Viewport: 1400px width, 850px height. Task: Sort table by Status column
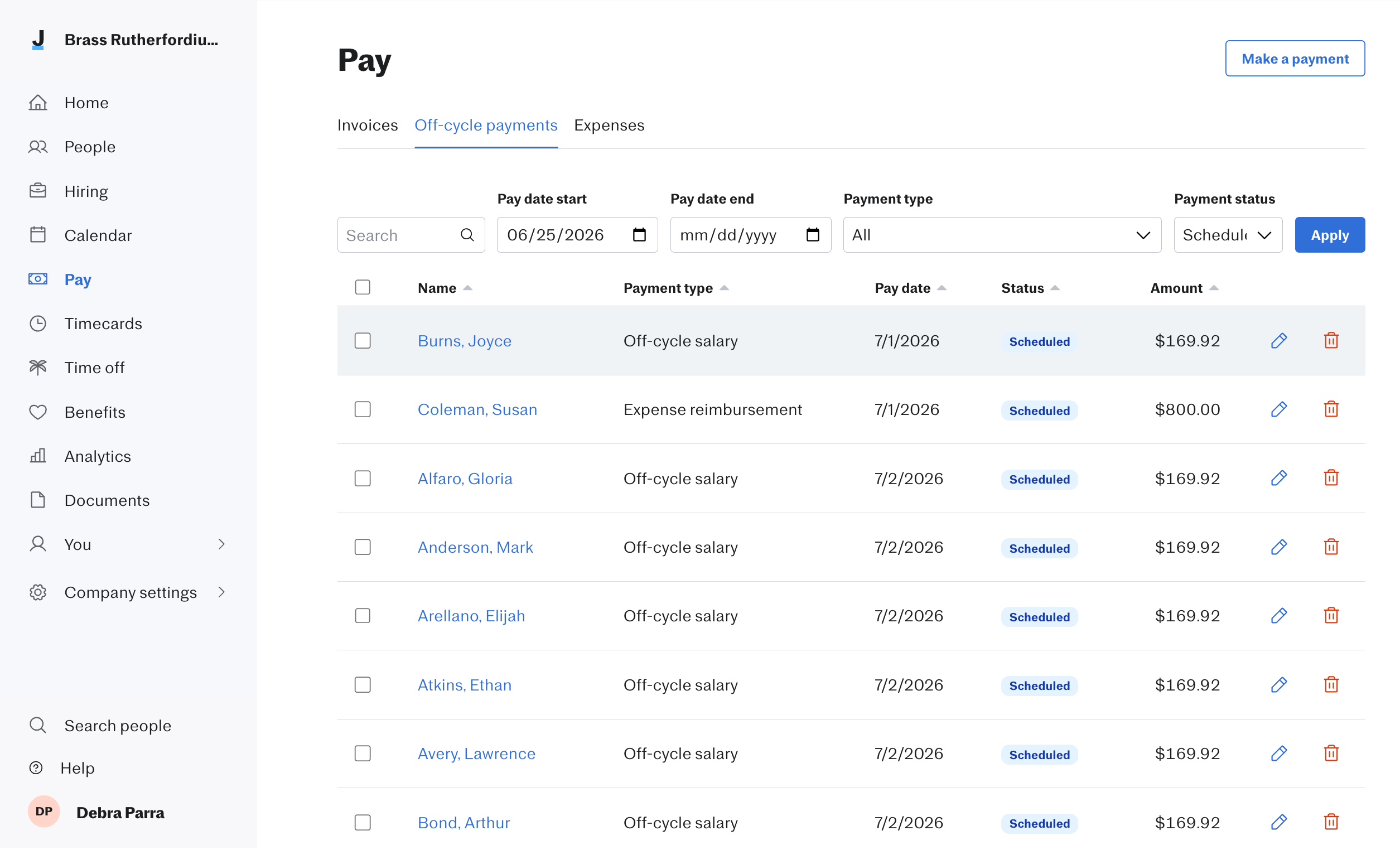(1030, 289)
